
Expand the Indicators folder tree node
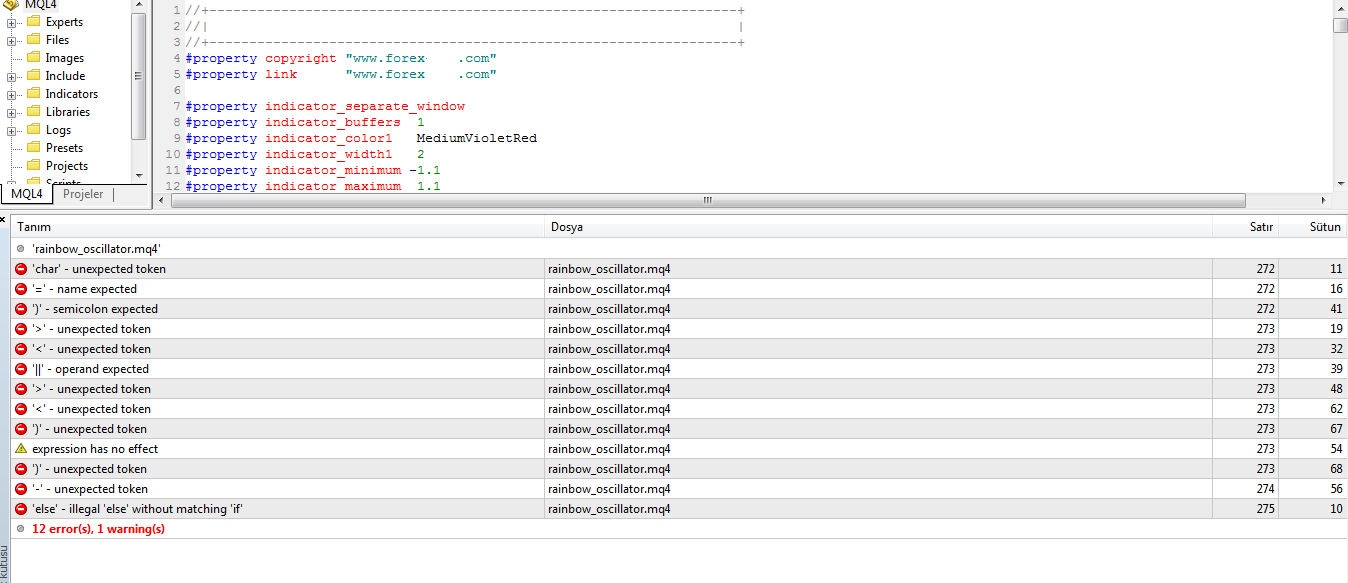[x=12, y=94]
